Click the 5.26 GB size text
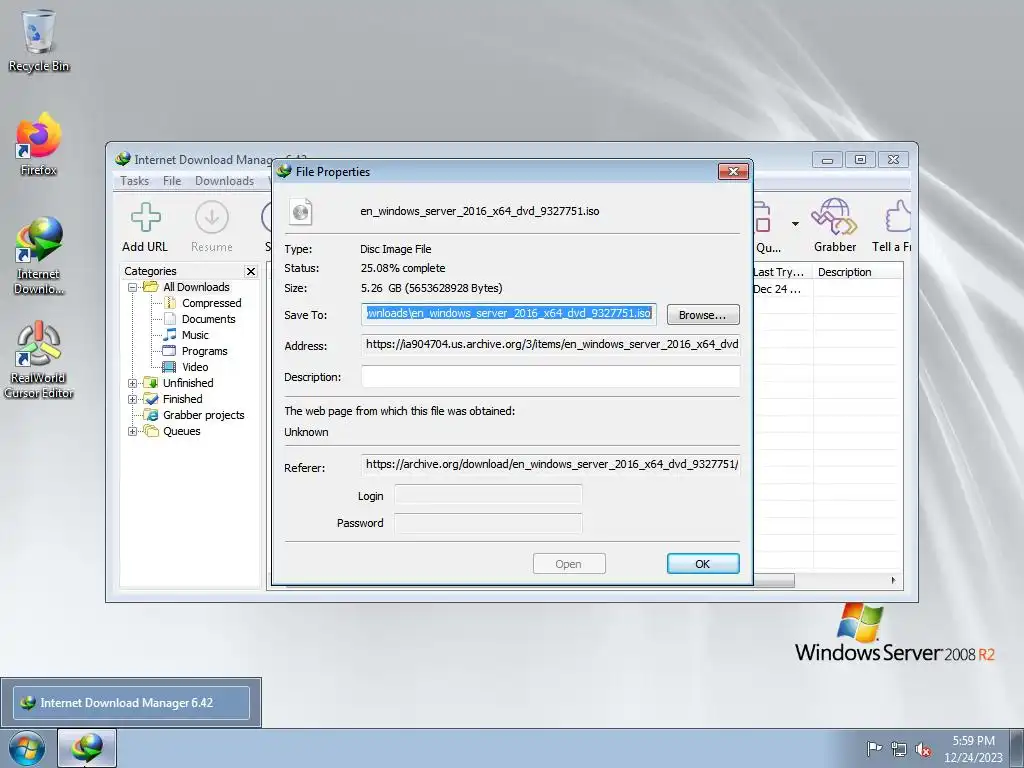1024x768 pixels. point(432,288)
